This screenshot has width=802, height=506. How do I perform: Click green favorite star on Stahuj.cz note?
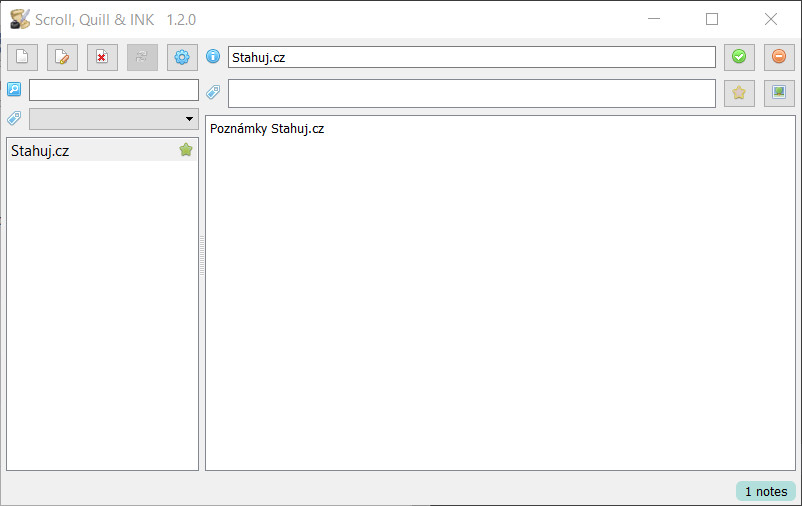point(186,150)
